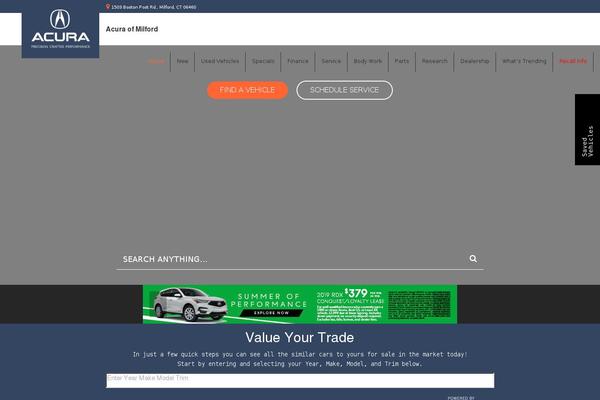Open the Service menu
Screen dimensions: 600x400
pyautogui.click(x=331, y=61)
